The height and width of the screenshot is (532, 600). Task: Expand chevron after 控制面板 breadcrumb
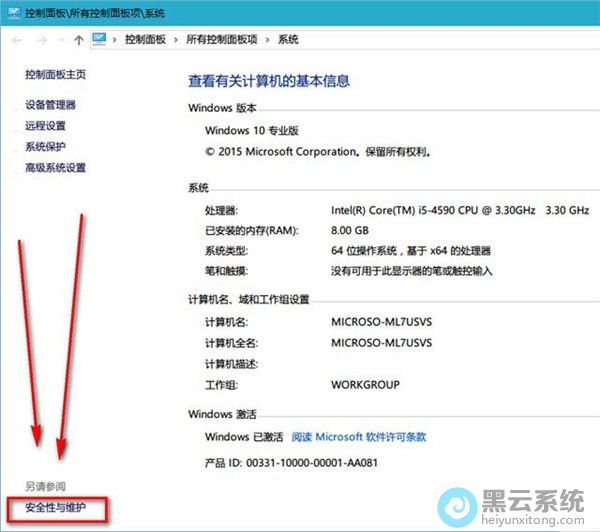tap(176, 39)
